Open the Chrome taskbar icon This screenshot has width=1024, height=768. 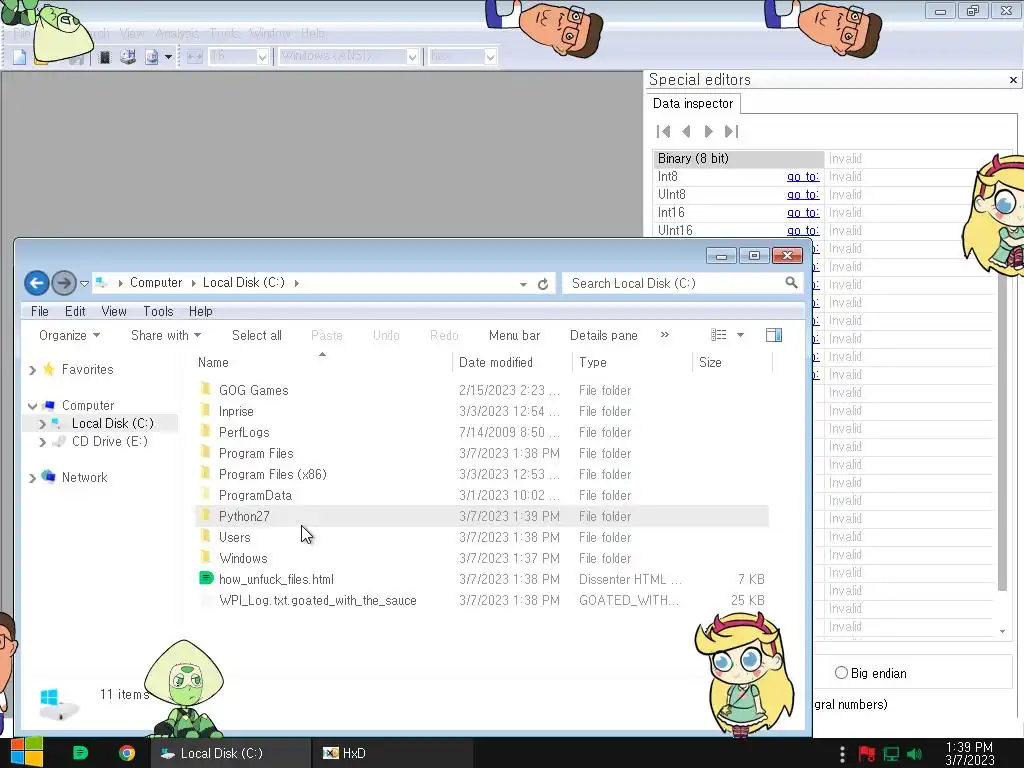(127, 753)
